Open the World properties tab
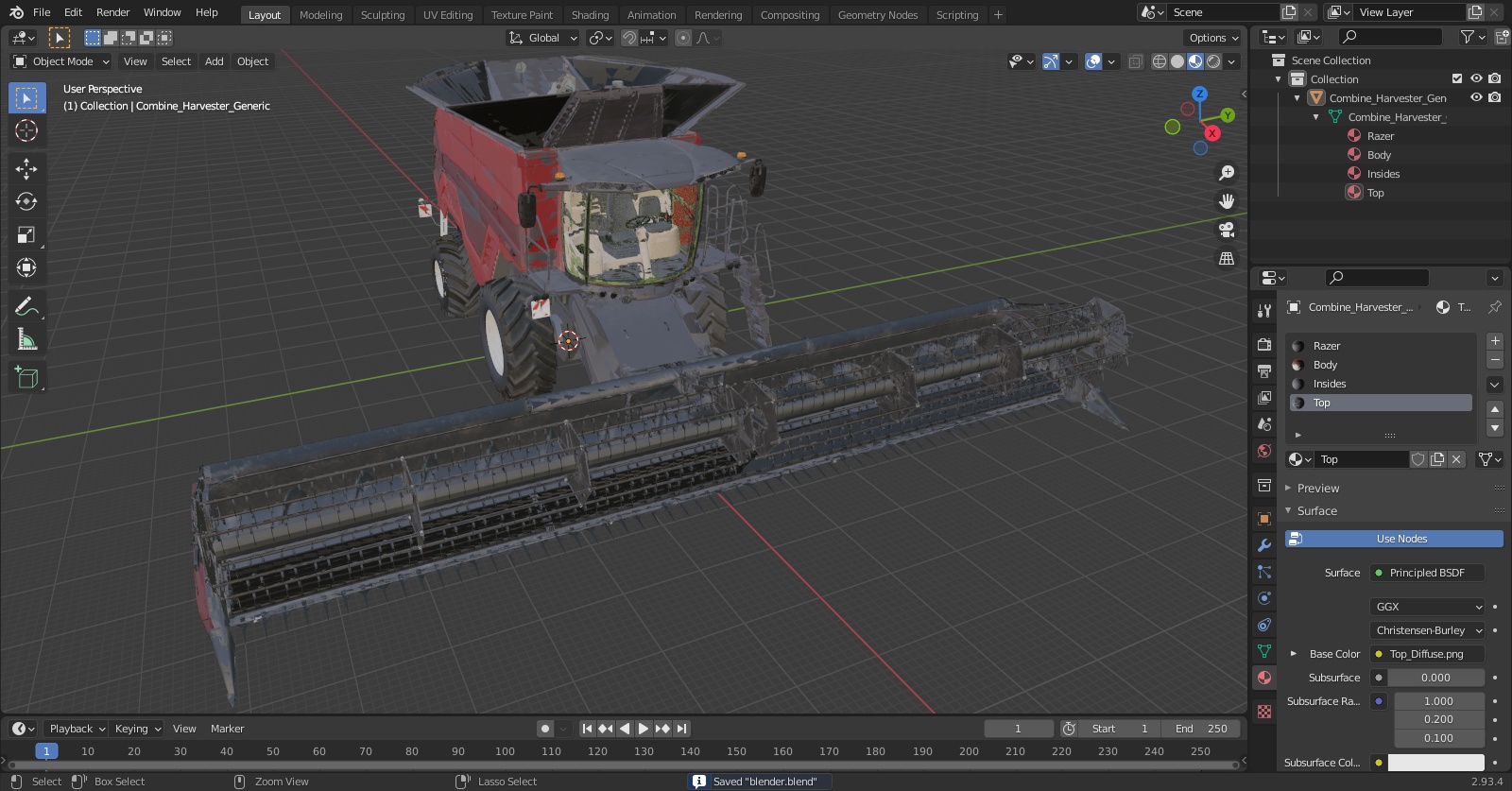The width and height of the screenshot is (1512, 791). point(1264,451)
